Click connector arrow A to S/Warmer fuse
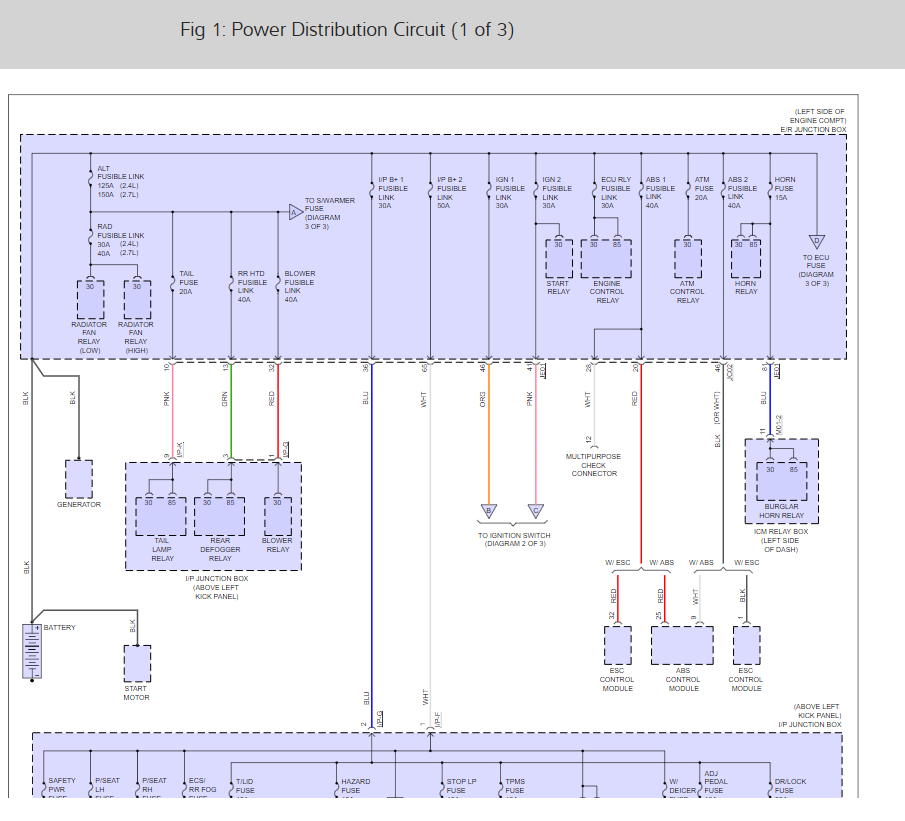 click(294, 212)
